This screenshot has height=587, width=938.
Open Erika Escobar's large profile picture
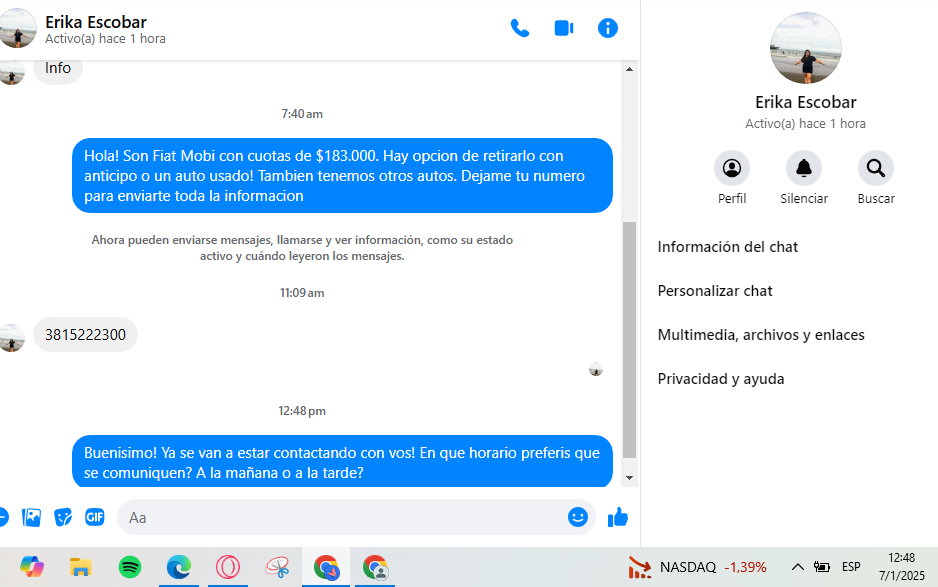(805, 48)
